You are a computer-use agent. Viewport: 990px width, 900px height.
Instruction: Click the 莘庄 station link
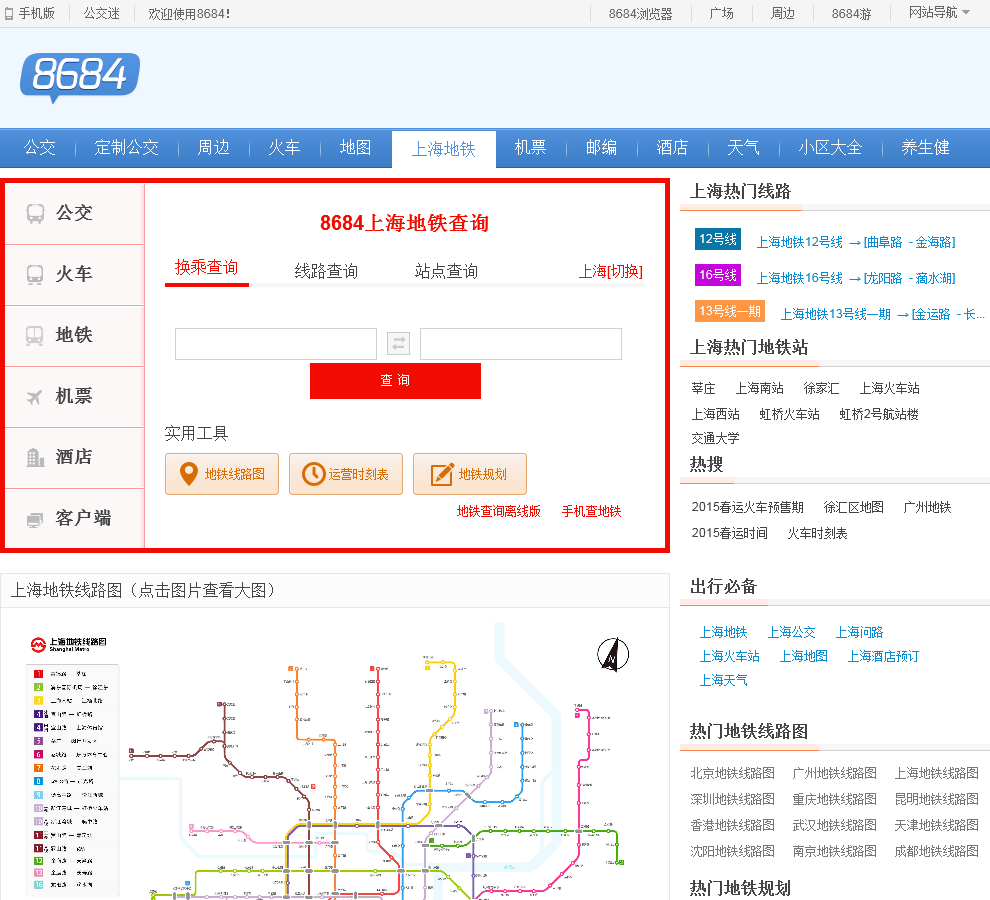click(703, 388)
